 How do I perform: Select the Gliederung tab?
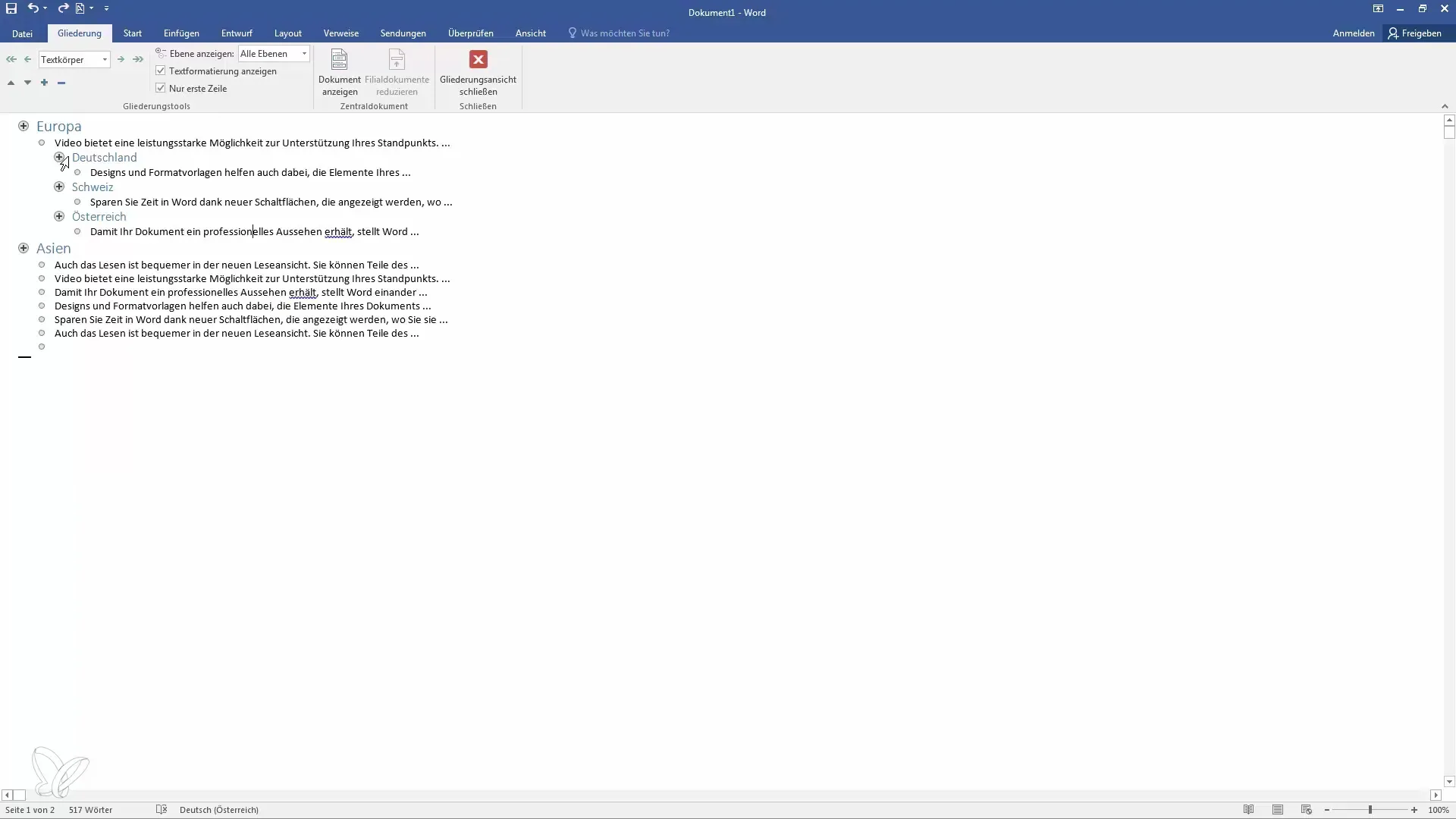point(80,33)
